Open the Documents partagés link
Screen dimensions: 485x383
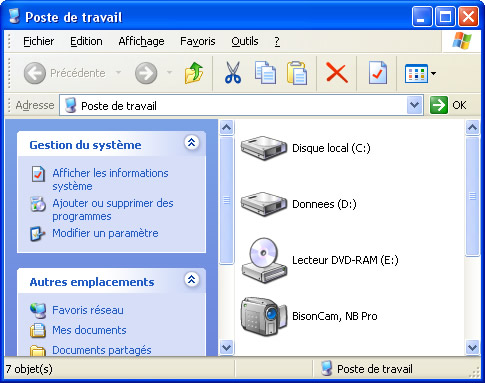(102, 350)
